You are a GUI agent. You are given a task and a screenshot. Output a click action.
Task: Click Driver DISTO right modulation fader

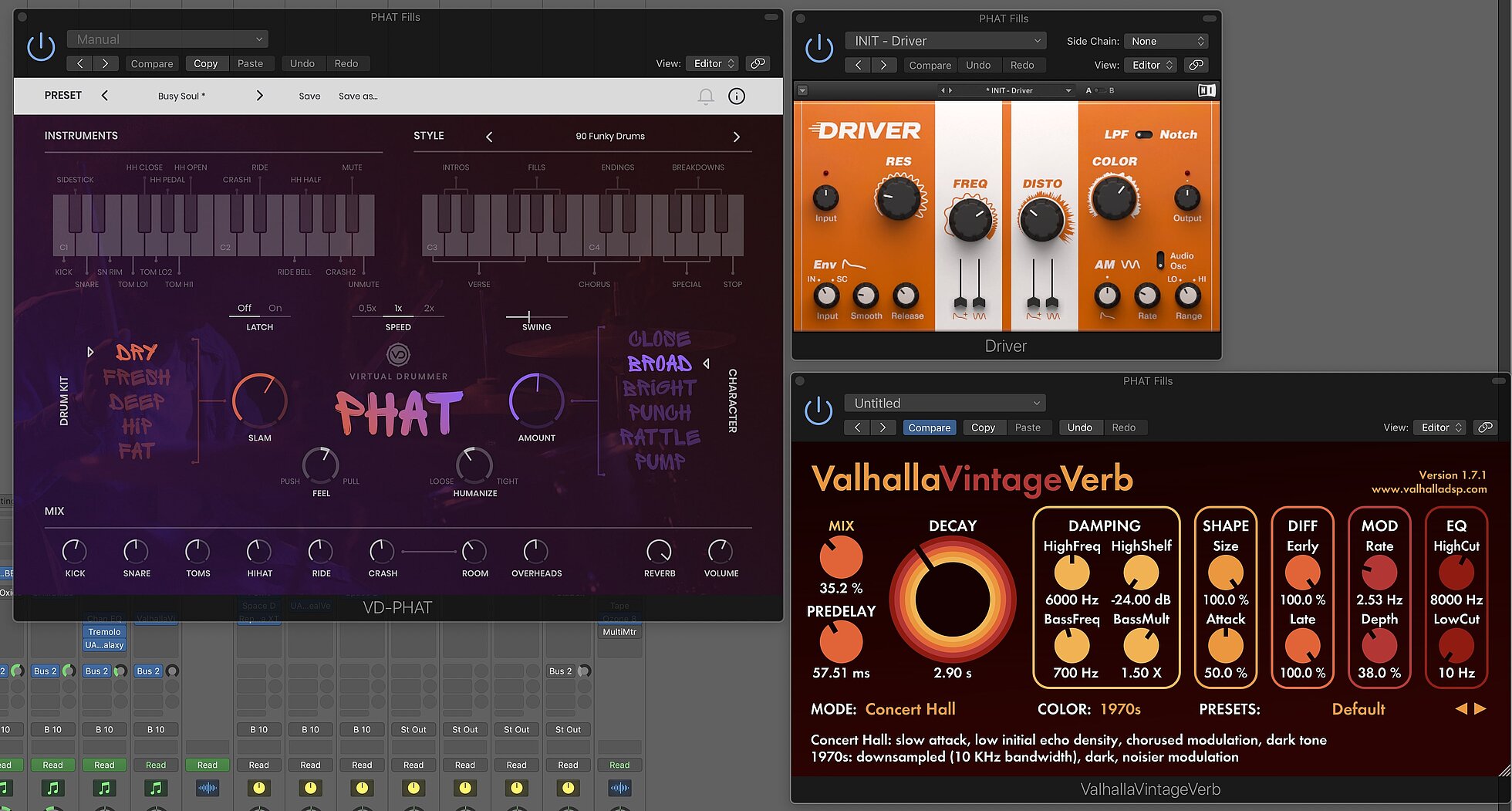point(1051,301)
